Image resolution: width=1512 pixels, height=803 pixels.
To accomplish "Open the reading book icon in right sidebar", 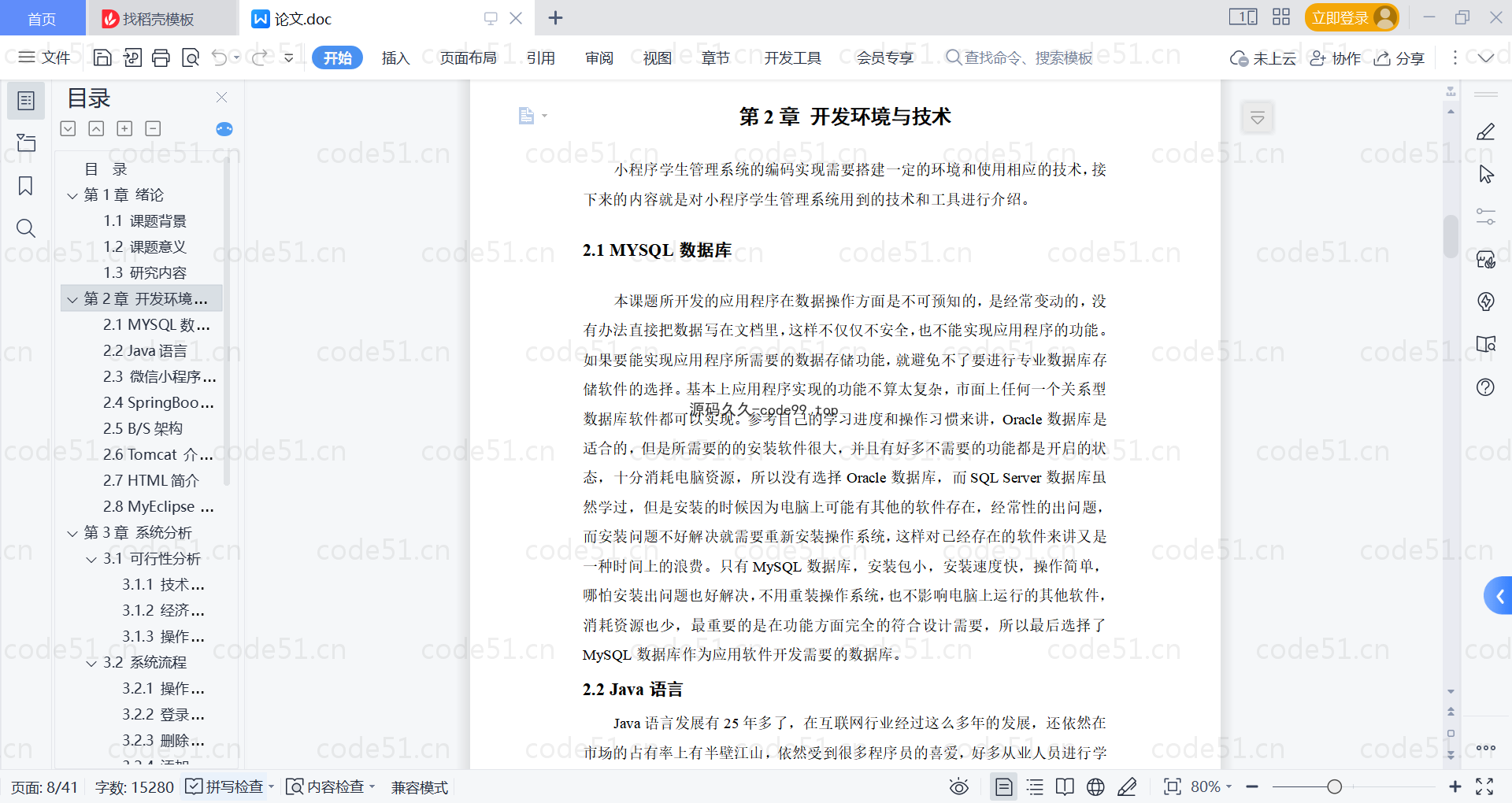I will (1485, 344).
